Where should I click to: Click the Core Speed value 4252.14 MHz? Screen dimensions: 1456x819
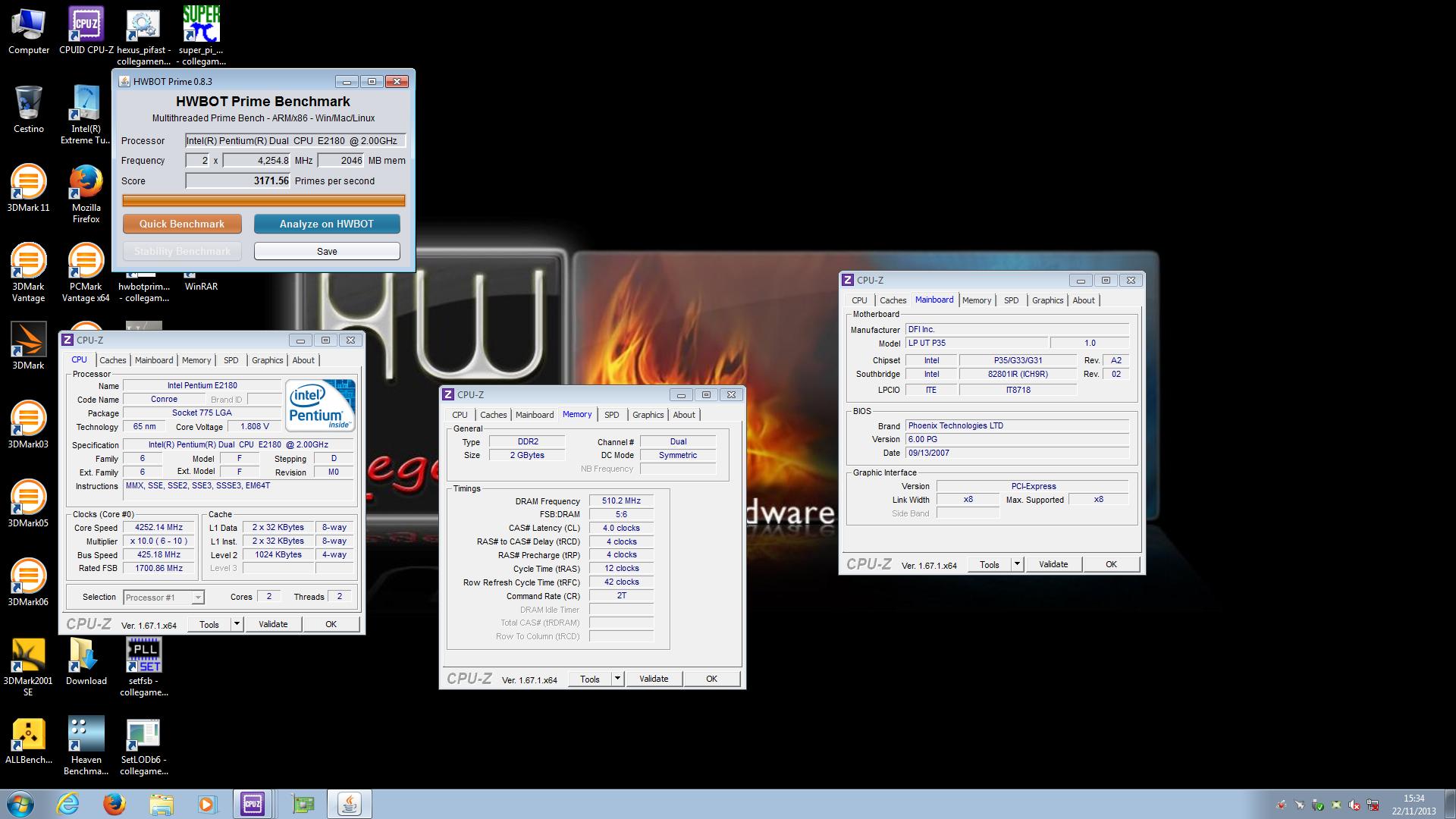click(x=158, y=528)
